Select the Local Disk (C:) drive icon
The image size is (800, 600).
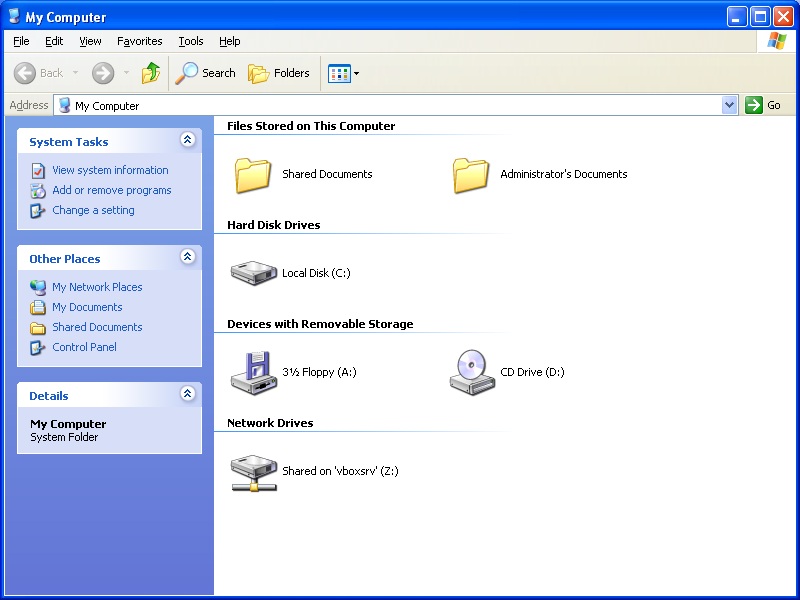tap(254, 273)
